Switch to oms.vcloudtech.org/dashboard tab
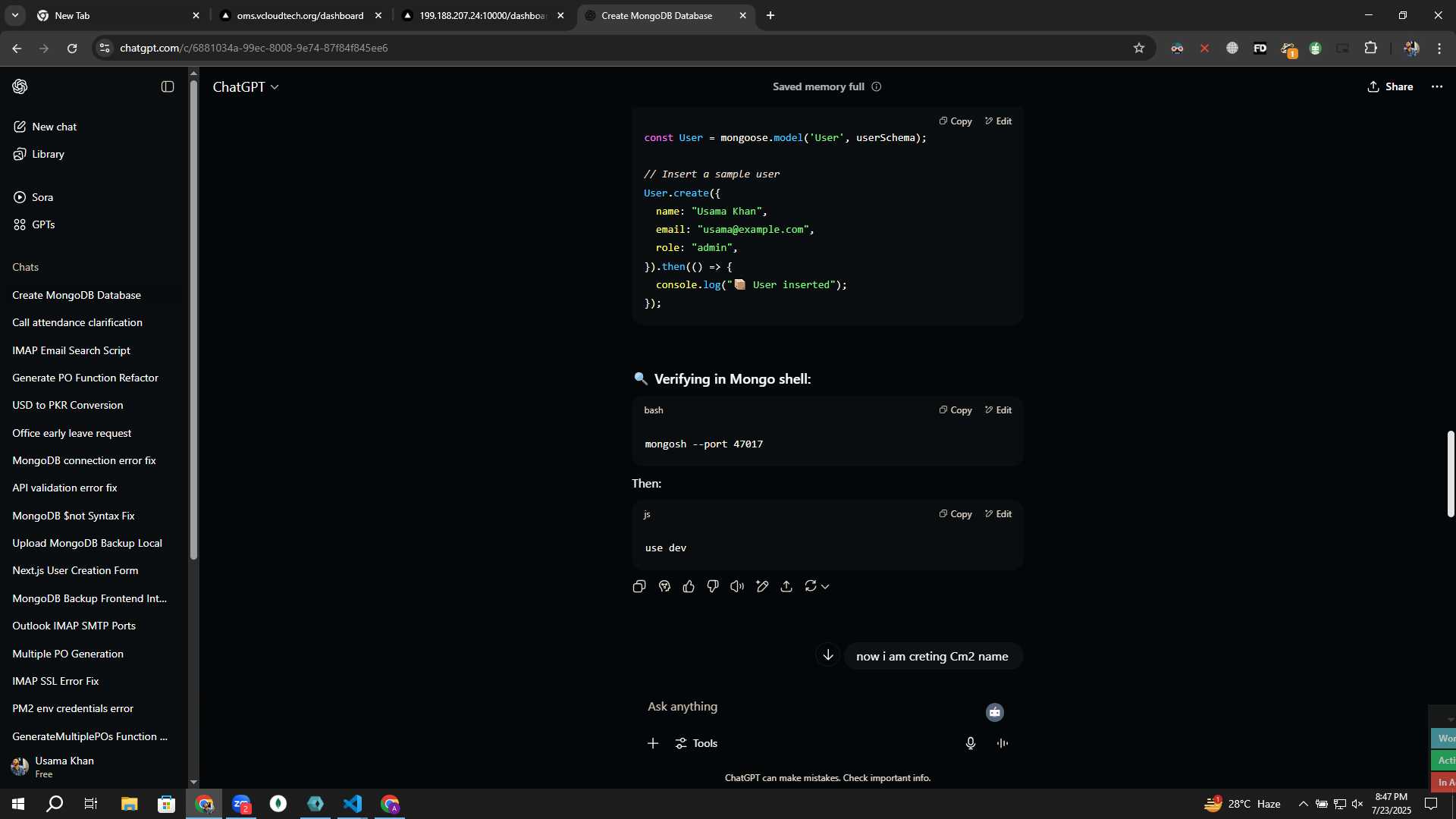 coord(300,15)
